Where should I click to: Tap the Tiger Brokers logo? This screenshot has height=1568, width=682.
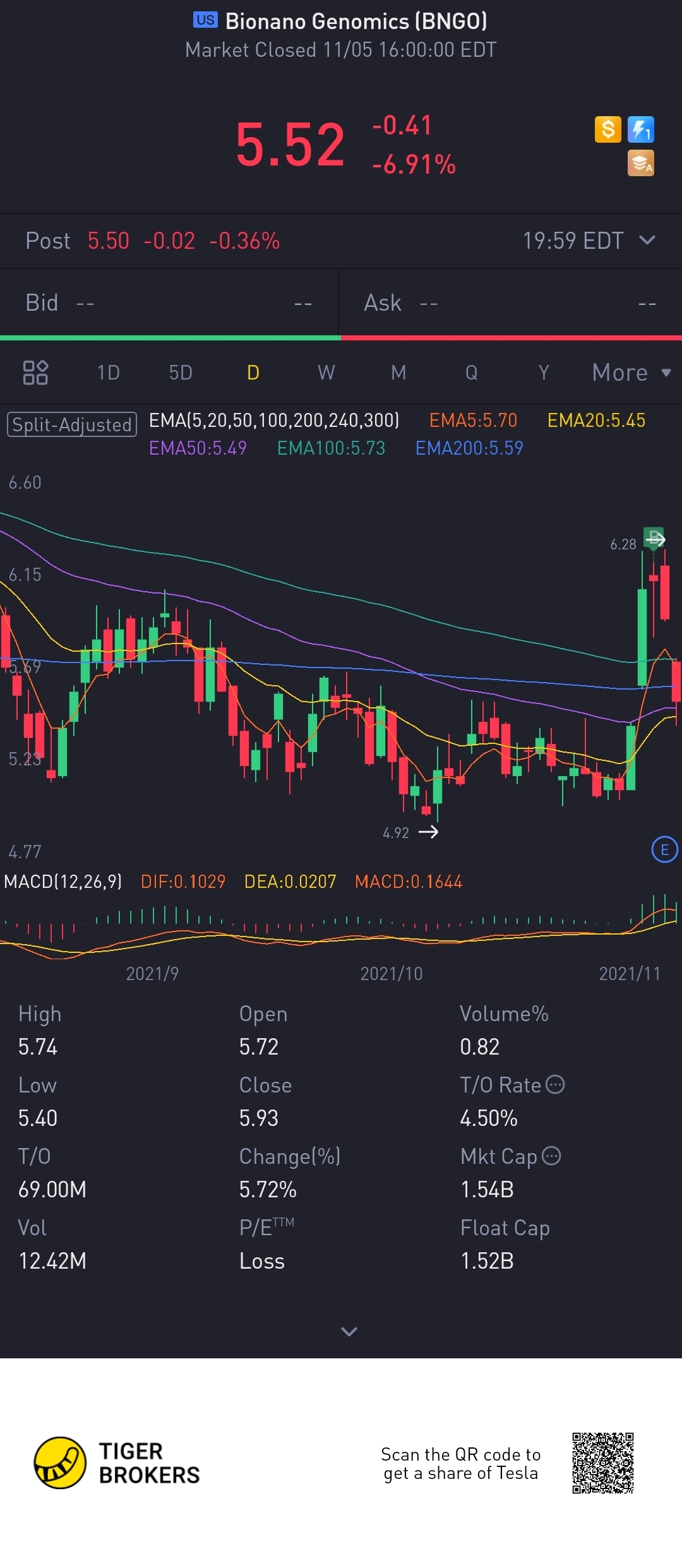point(117,1463)
